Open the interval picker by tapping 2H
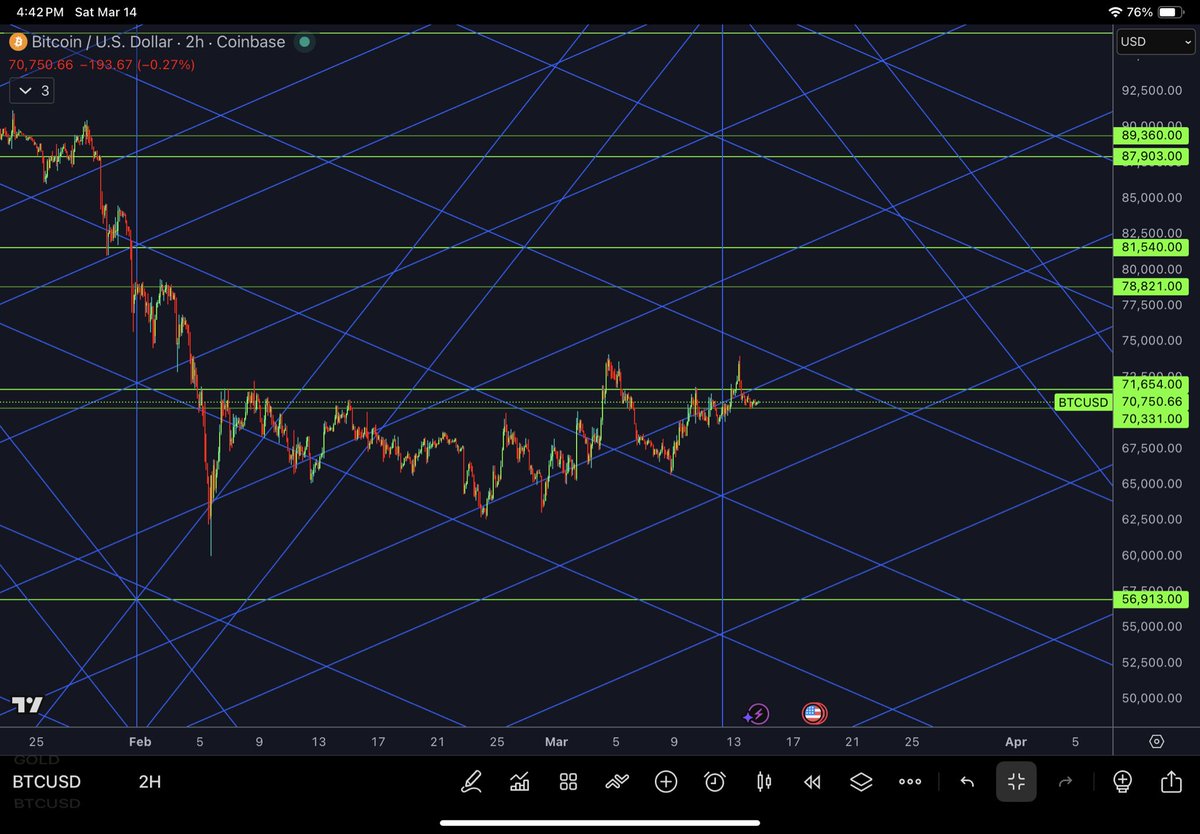The image size is (1200, 834). pyautogui.click(x=149, y=782)
